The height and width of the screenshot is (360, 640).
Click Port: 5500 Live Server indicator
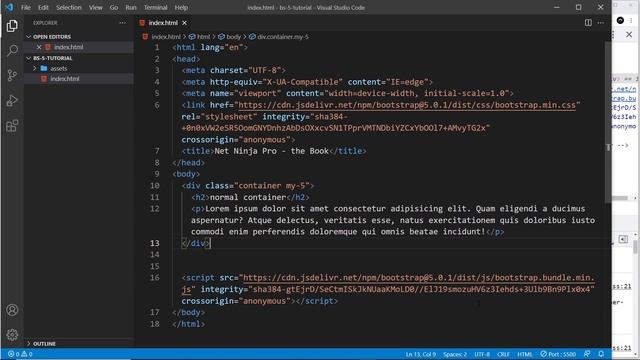point(558,354)
